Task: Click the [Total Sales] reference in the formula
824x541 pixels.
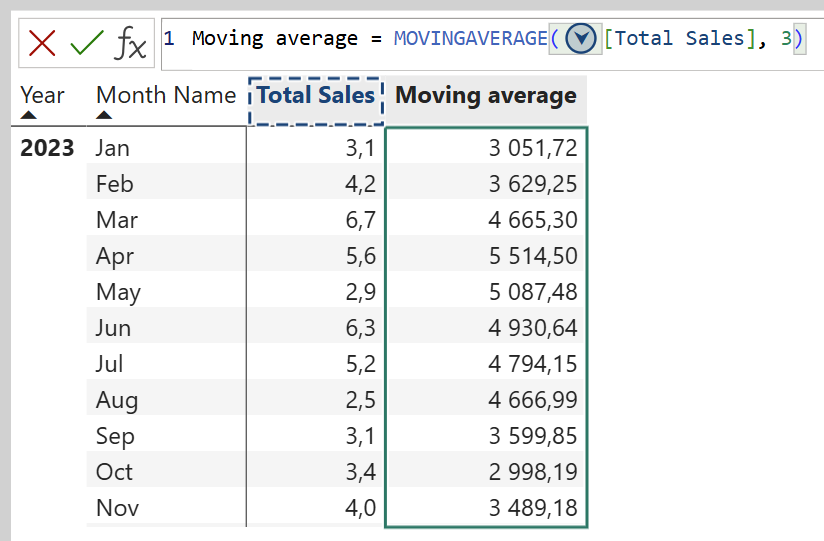Action: [680, 38]
